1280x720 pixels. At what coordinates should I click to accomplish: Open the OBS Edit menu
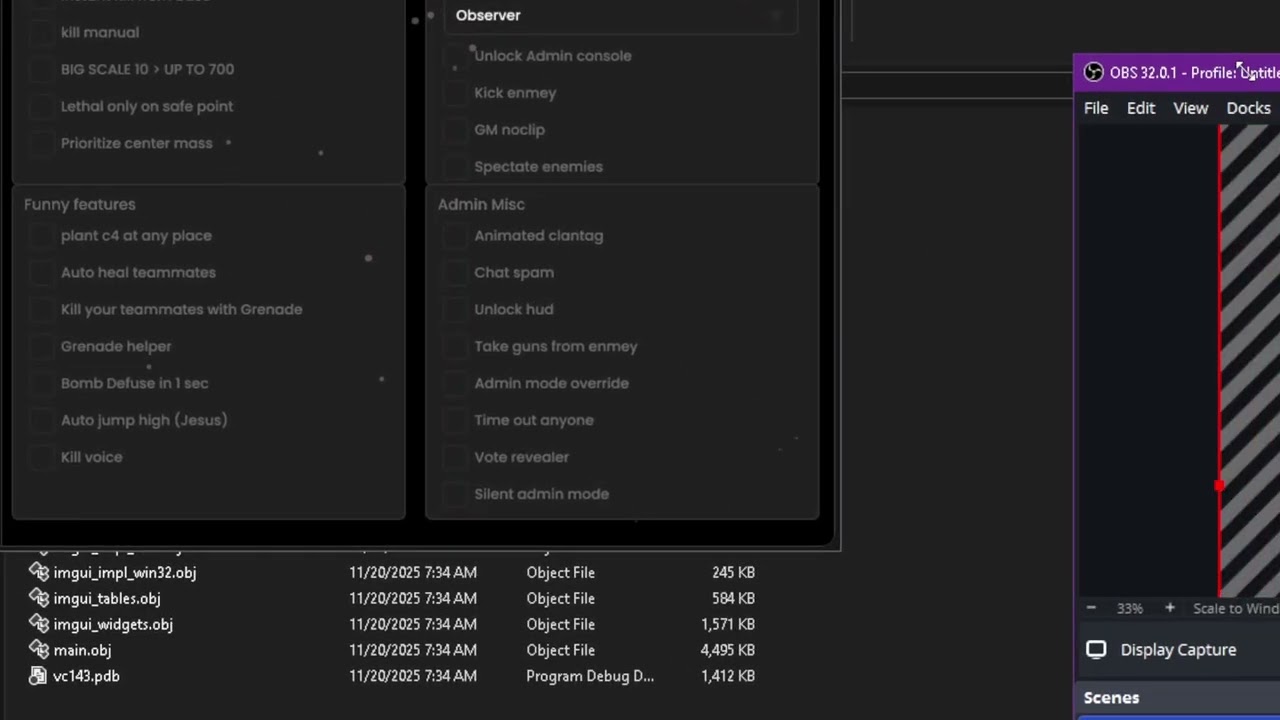(1141, 108)
